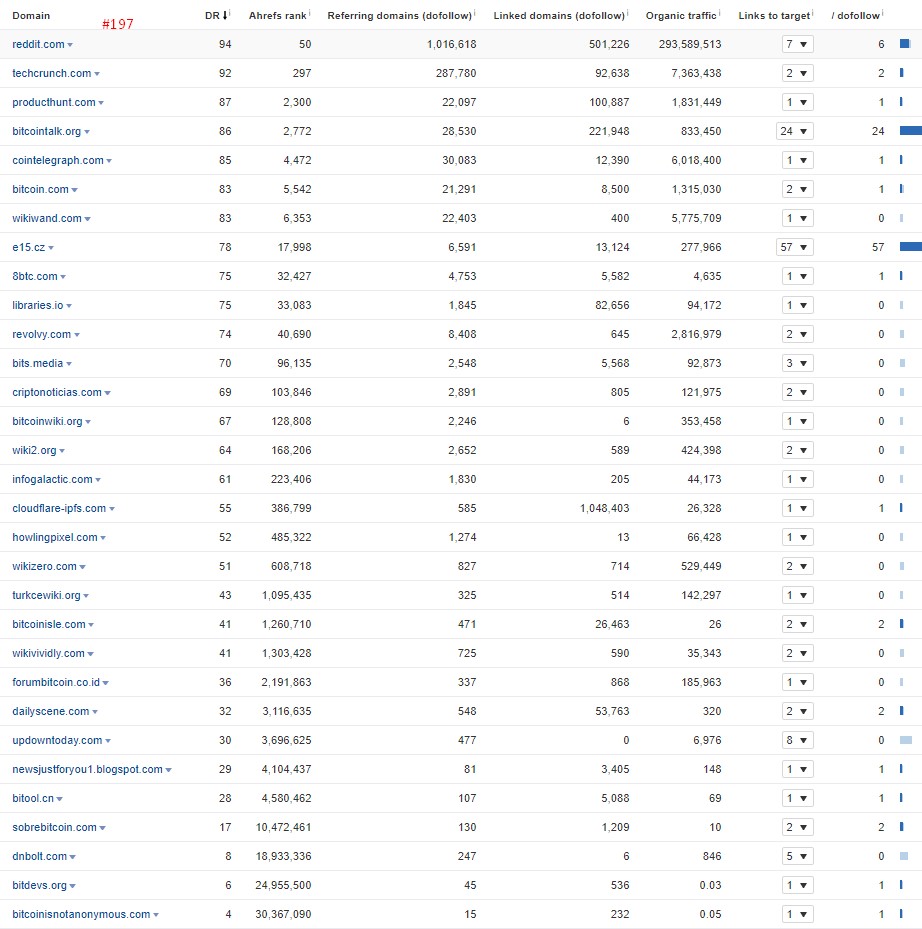
Task: Open links-to-target dropdown showing 24 for bitcointalk.org
Action: (x=795, y=132)
